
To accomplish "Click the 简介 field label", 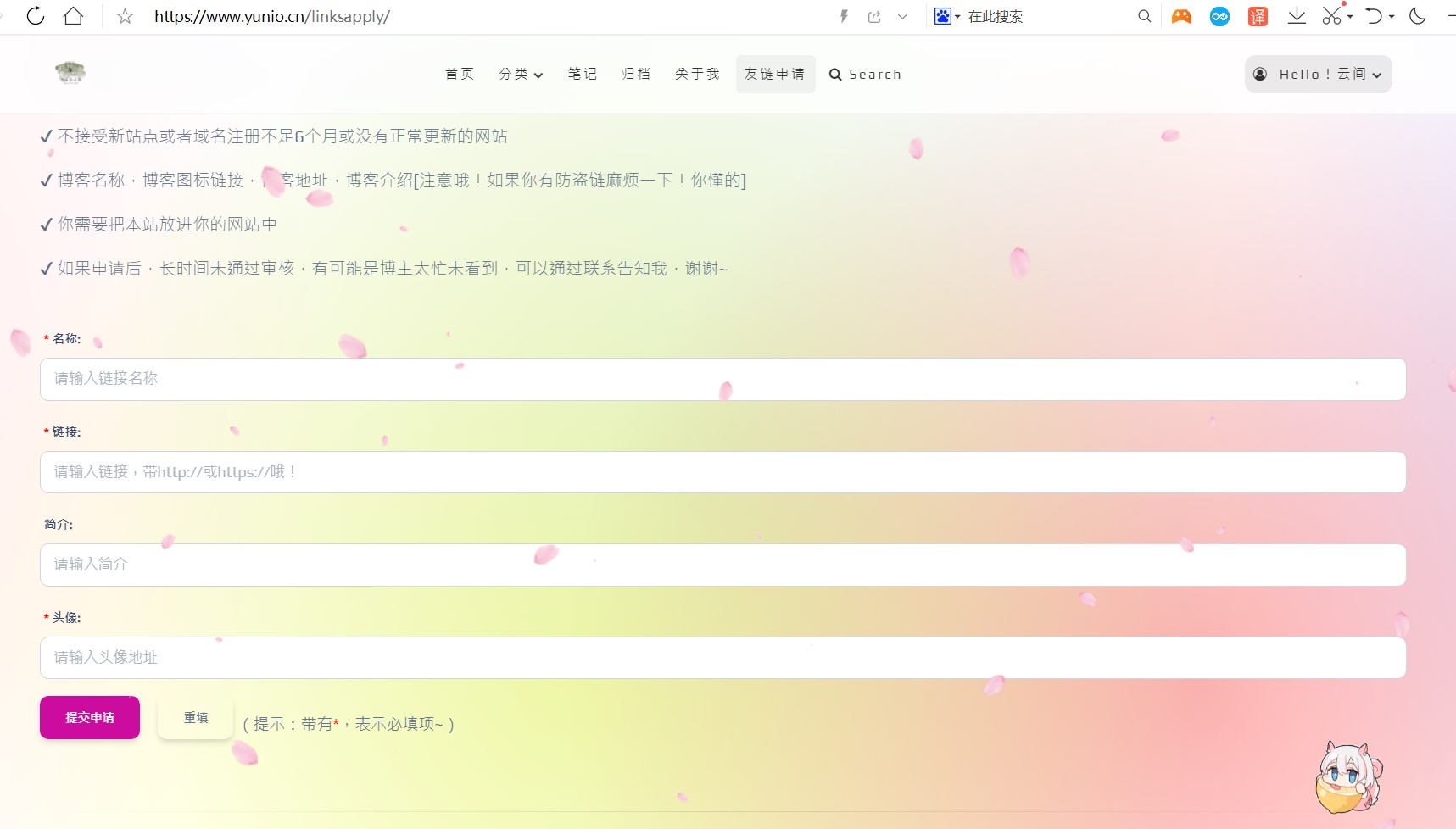I will pos(59,525).
